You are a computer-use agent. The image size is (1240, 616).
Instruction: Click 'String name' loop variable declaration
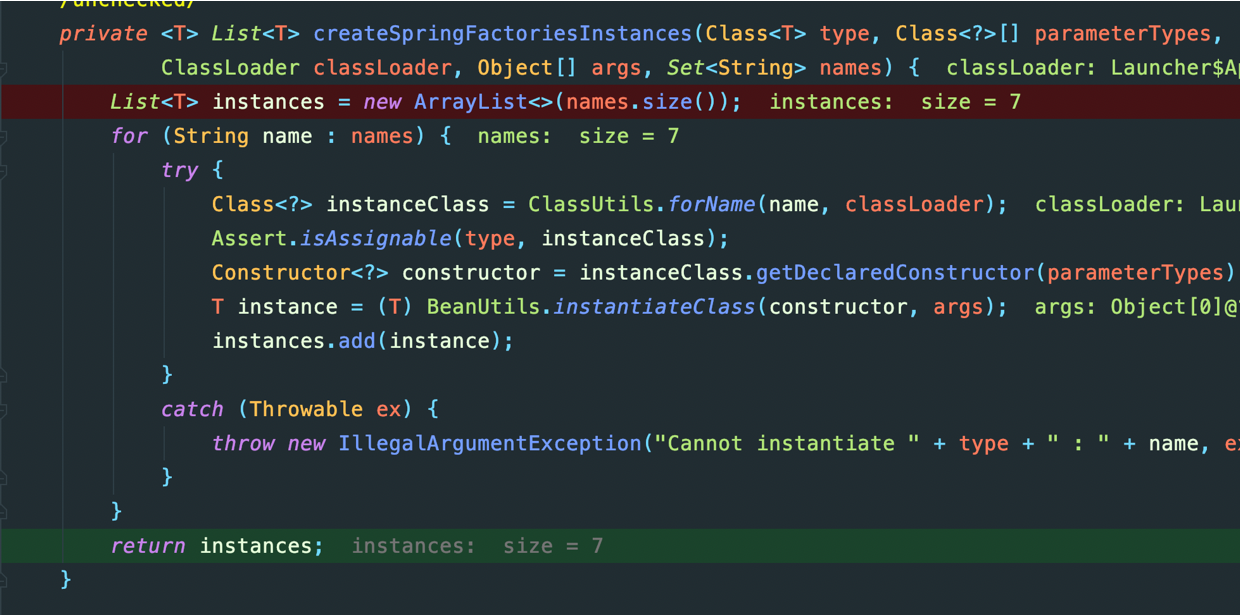tap(243, 136)
